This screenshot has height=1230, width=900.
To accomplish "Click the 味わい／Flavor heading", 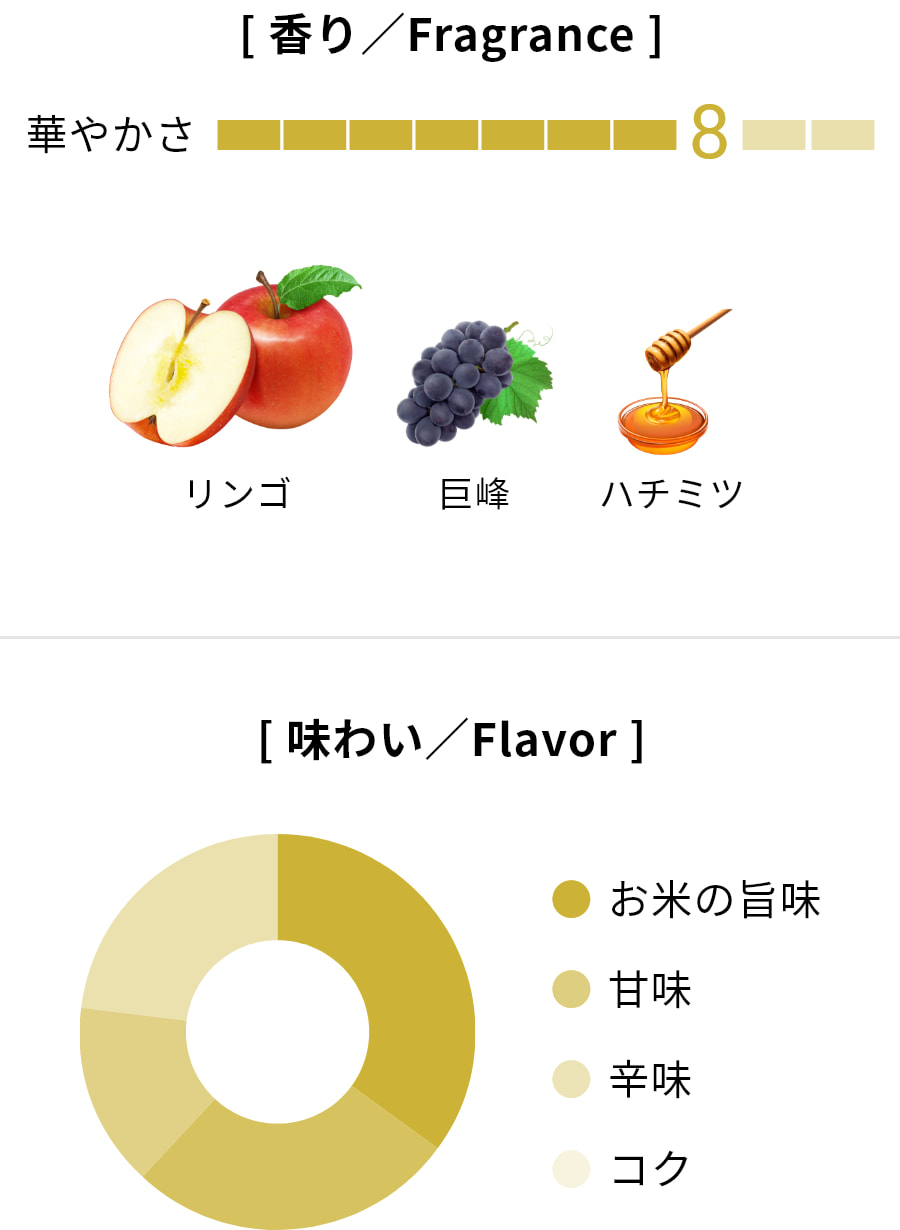I will click(451, 741).
